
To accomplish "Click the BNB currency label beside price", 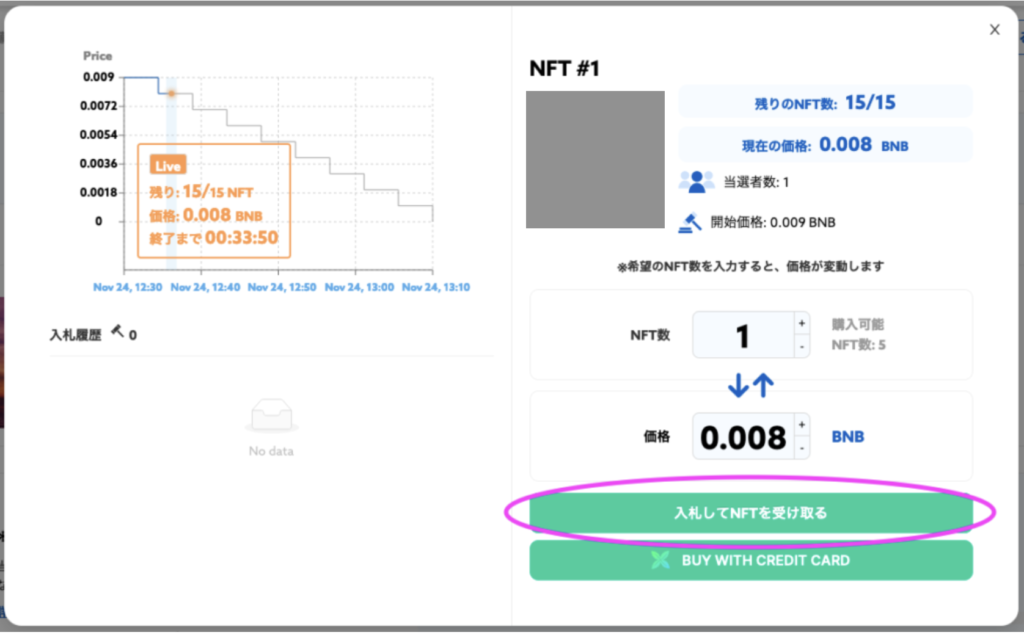I will point(847,436).
